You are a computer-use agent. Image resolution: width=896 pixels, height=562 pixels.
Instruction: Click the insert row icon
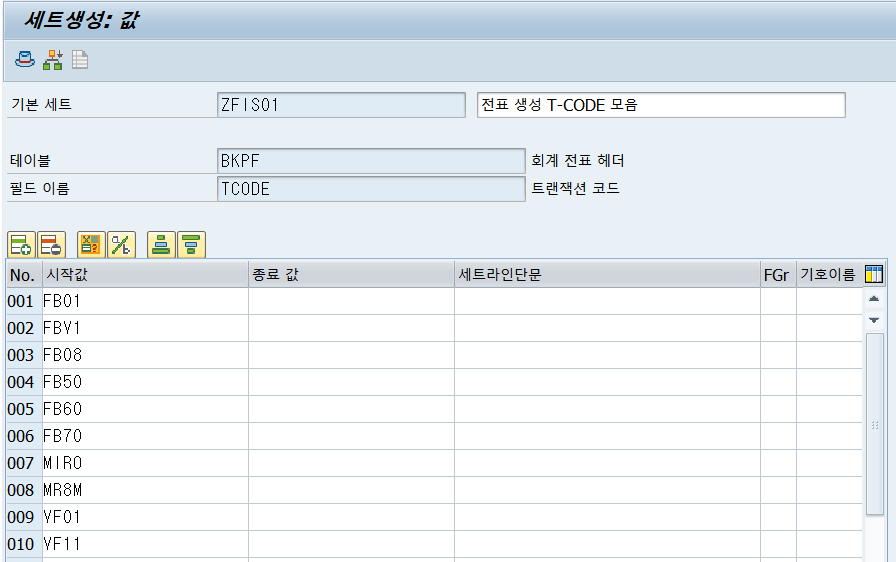[x=21, y=245]
